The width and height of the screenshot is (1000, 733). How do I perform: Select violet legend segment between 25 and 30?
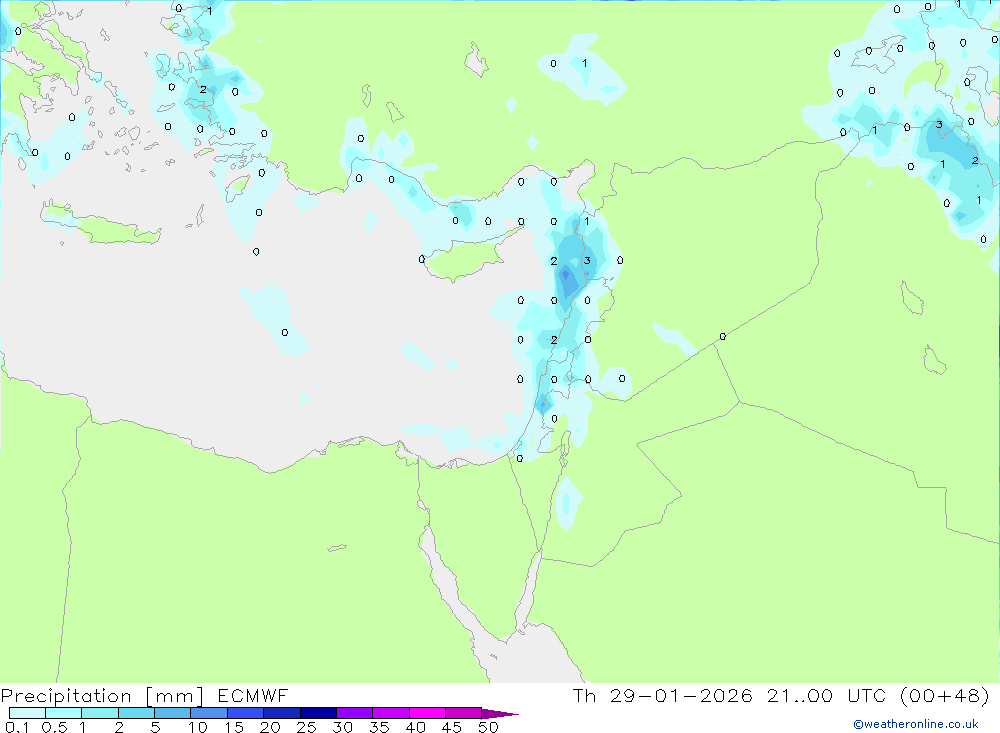(x=318, y=713)
